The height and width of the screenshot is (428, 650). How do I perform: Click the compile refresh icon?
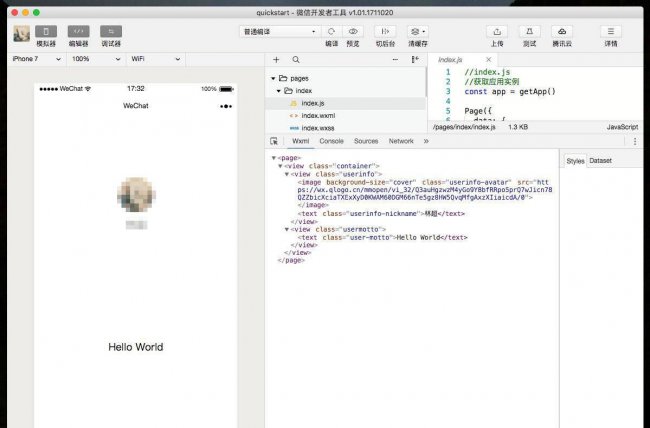point(331,32)
